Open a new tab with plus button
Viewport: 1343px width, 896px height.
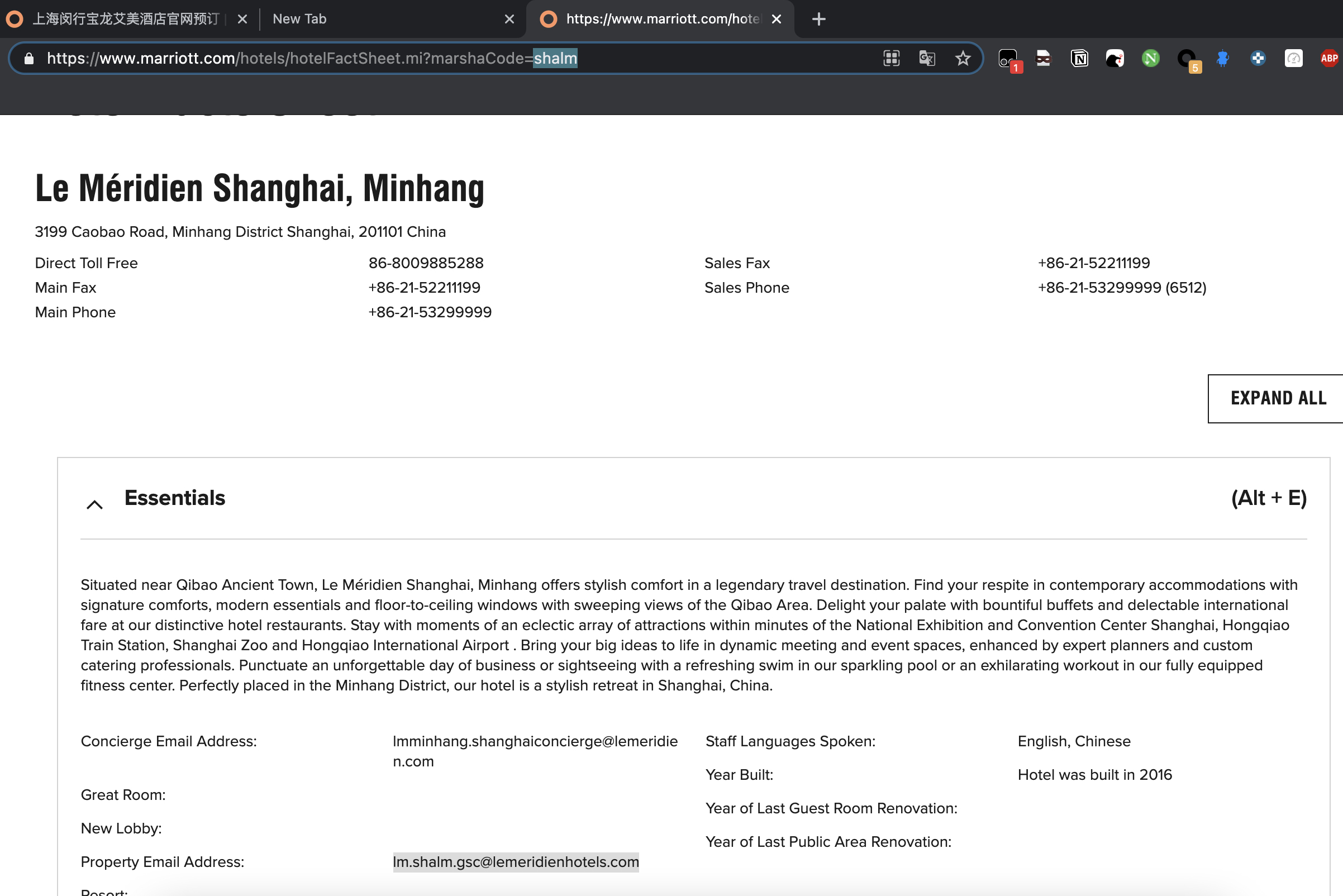point(818,19)
